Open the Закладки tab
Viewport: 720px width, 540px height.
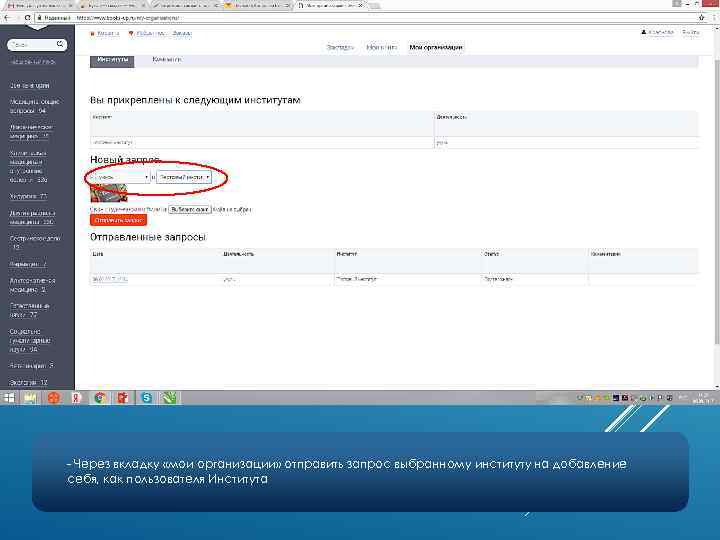click(x=340, y=47)
